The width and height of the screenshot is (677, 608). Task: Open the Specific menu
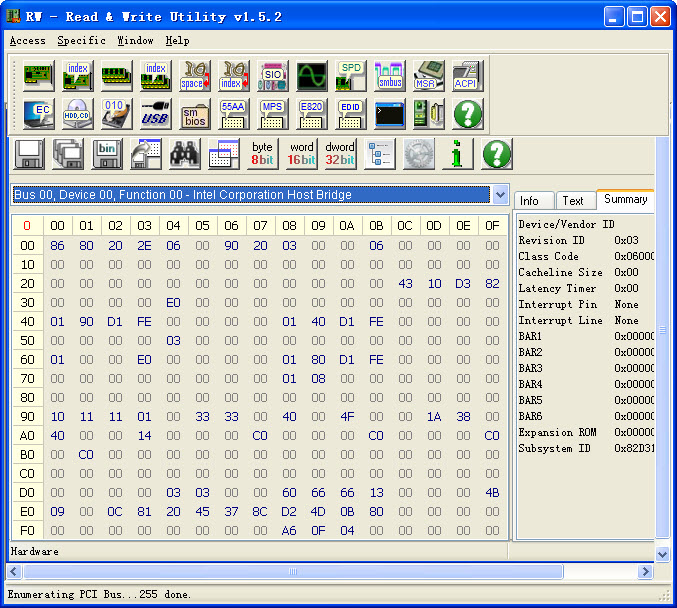(x=81, y=41)
